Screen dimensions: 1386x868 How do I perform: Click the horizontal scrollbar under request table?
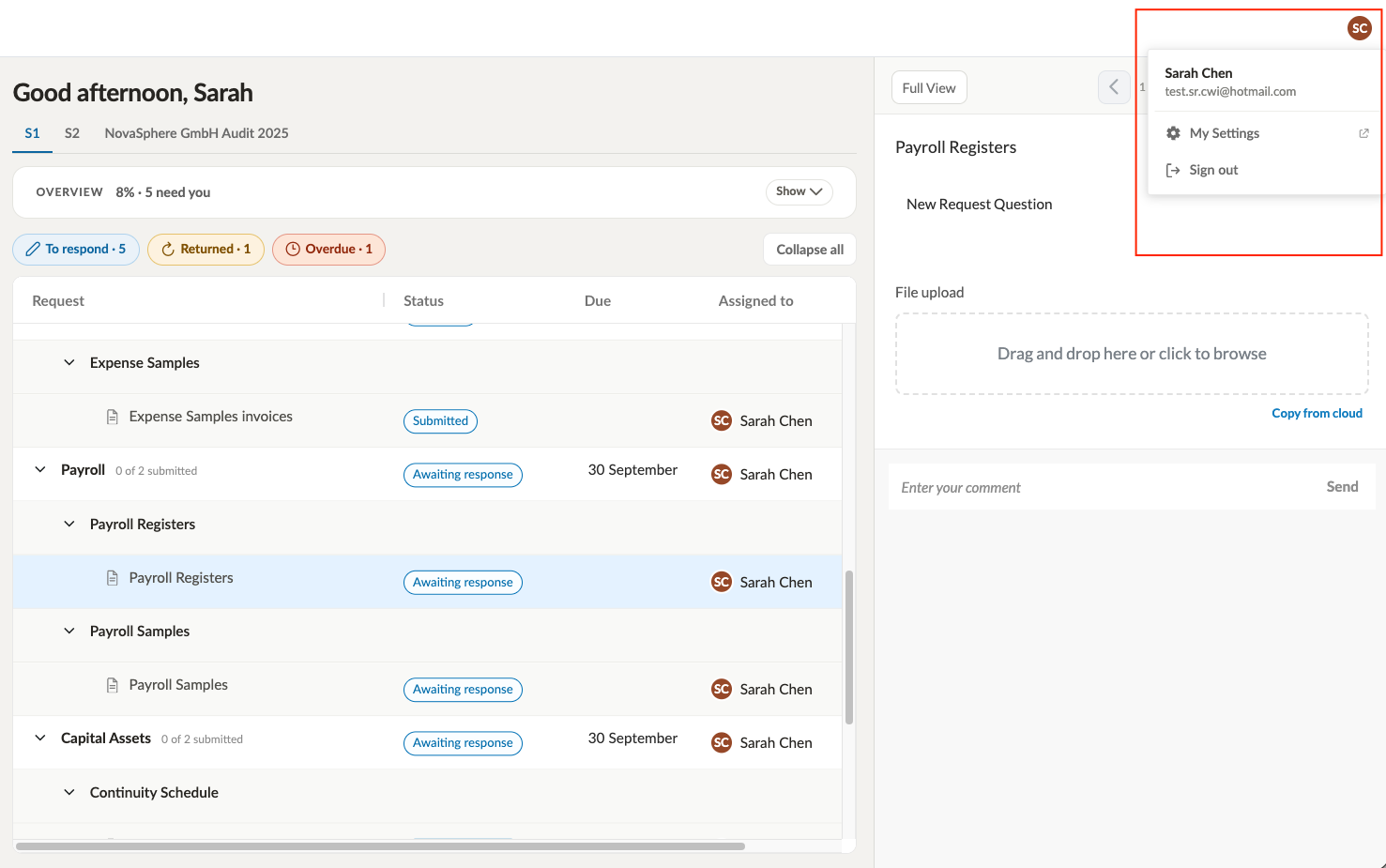point(380,845)
